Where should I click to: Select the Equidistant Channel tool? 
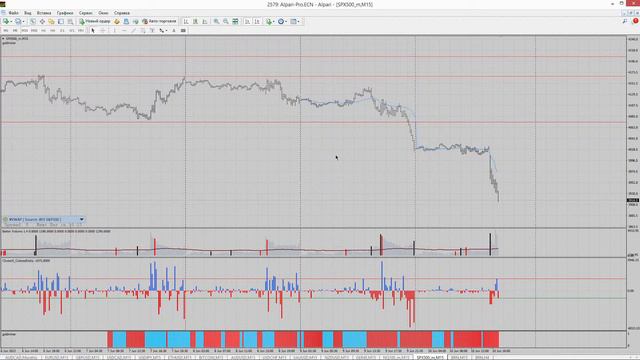pos(143,31)
